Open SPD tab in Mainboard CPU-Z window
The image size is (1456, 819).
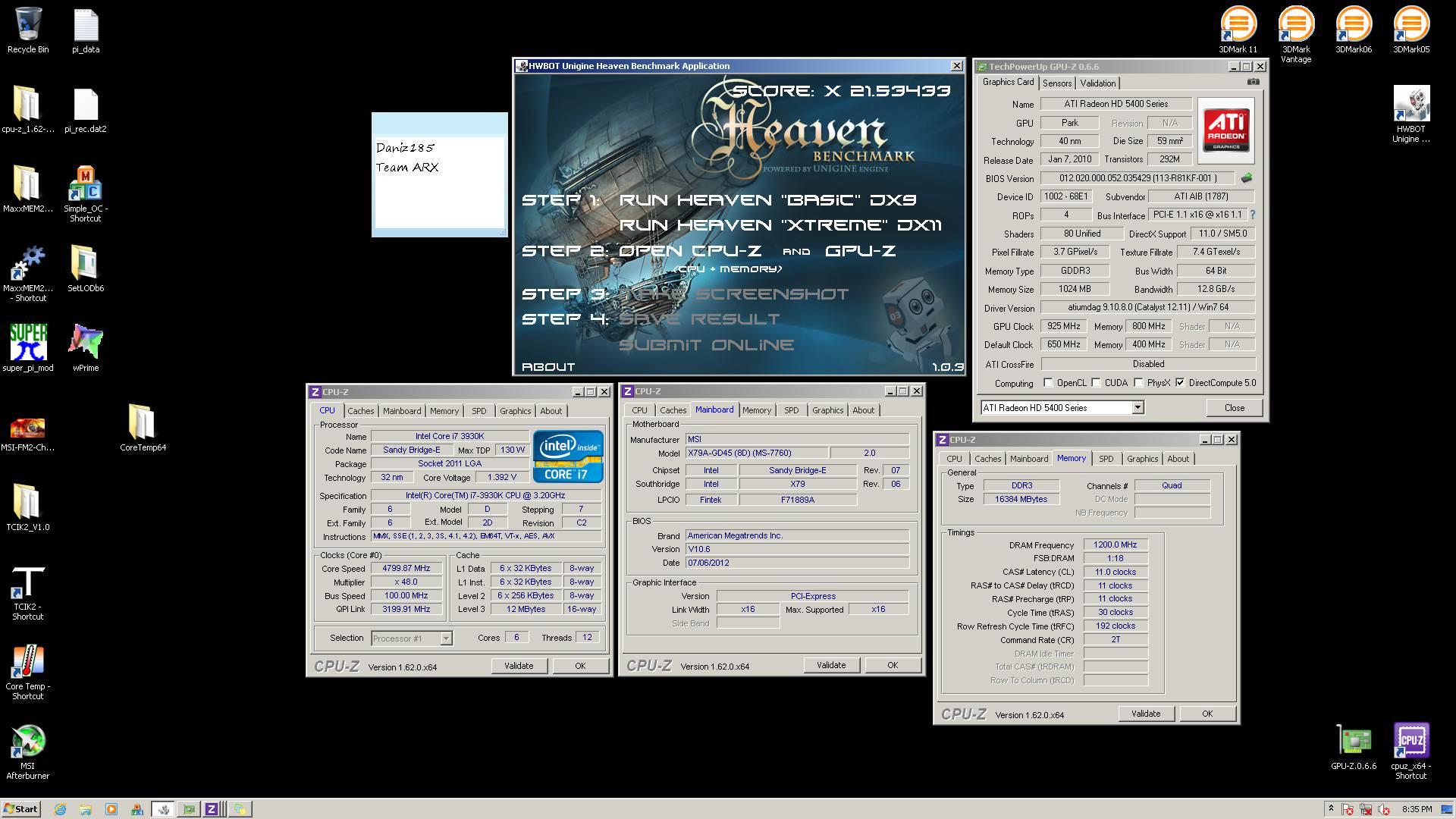pos(792,410)
